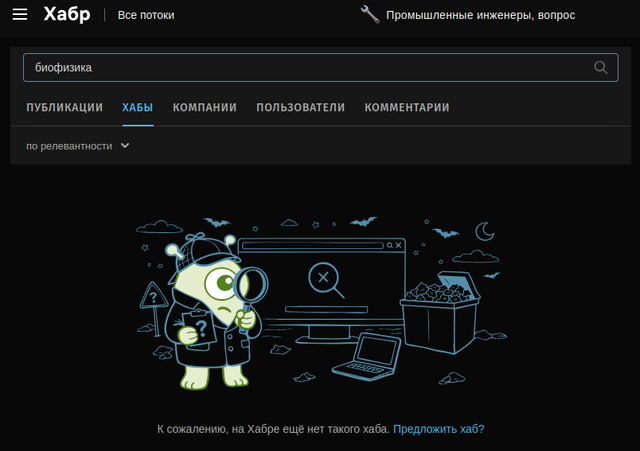Image resolution: width=640 pixels, height=451 pixels.
Task: Click the Хабр logo
Action: point(67,15)
